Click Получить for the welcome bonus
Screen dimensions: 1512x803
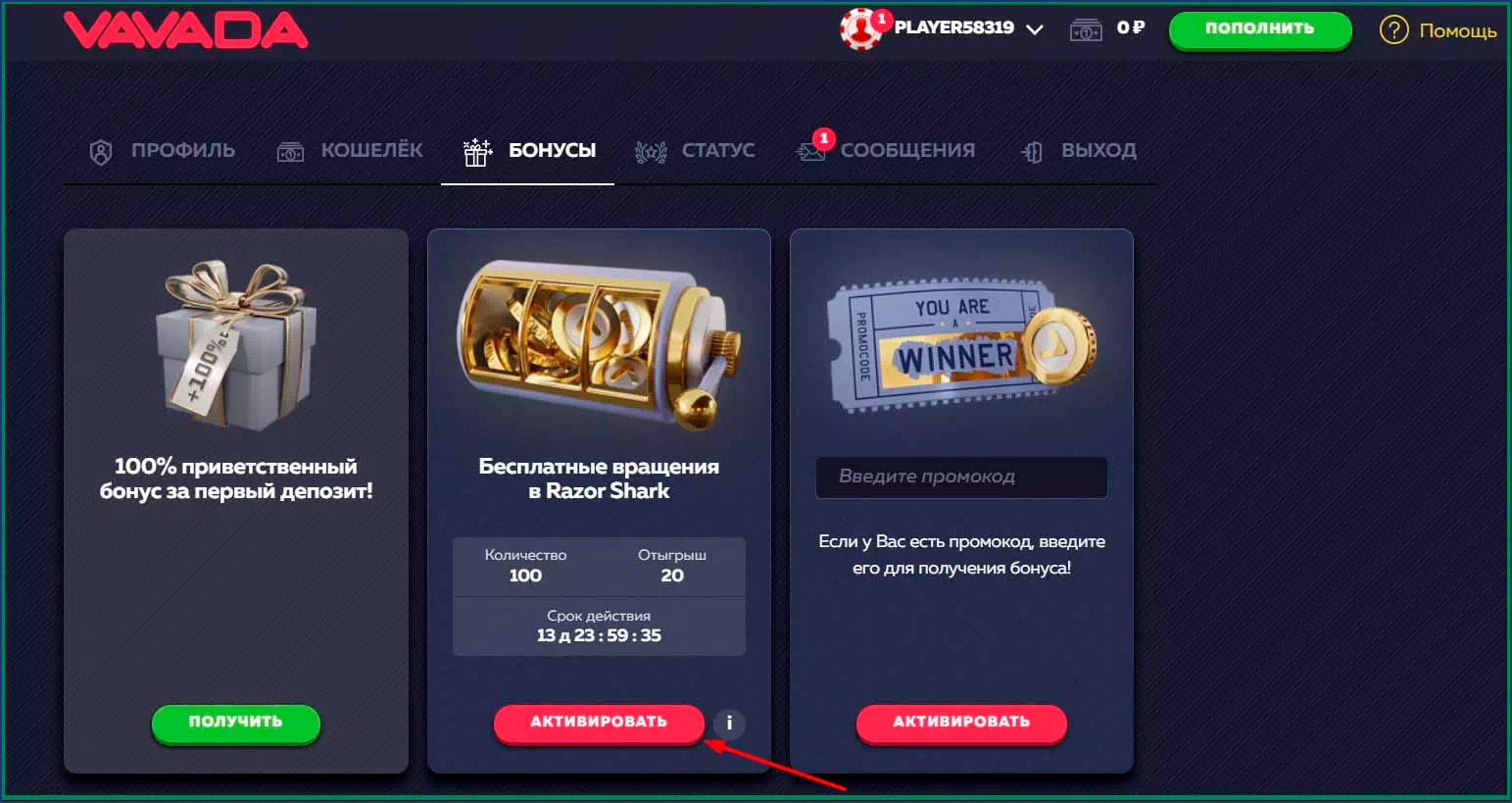pos(235,723)
